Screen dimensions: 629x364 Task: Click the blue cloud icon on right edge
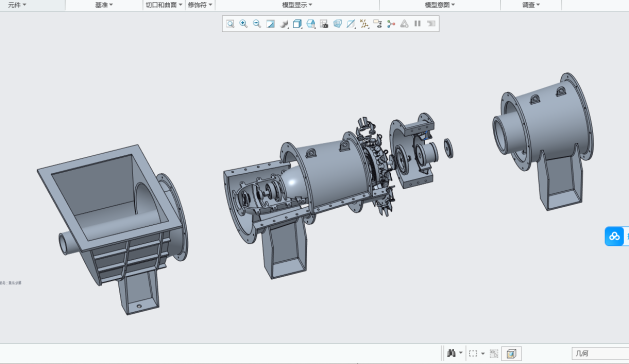coord(614,236)
